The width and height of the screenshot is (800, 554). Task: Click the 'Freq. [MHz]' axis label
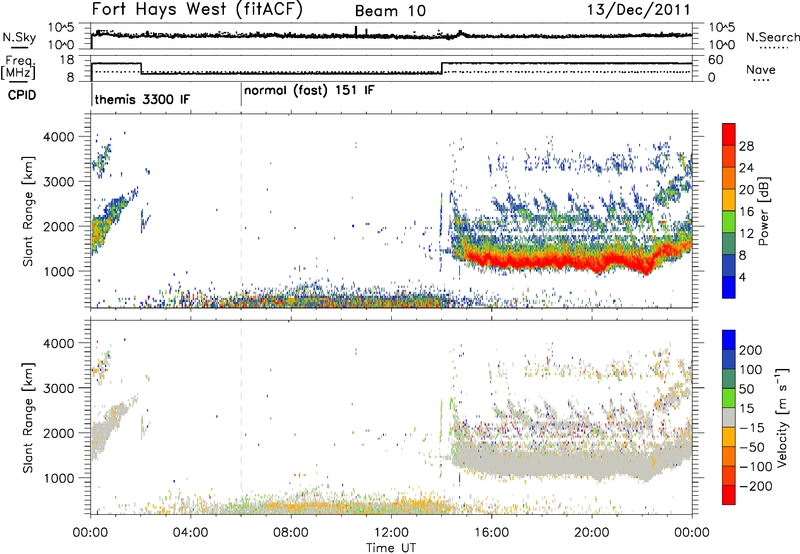[19, 67]
